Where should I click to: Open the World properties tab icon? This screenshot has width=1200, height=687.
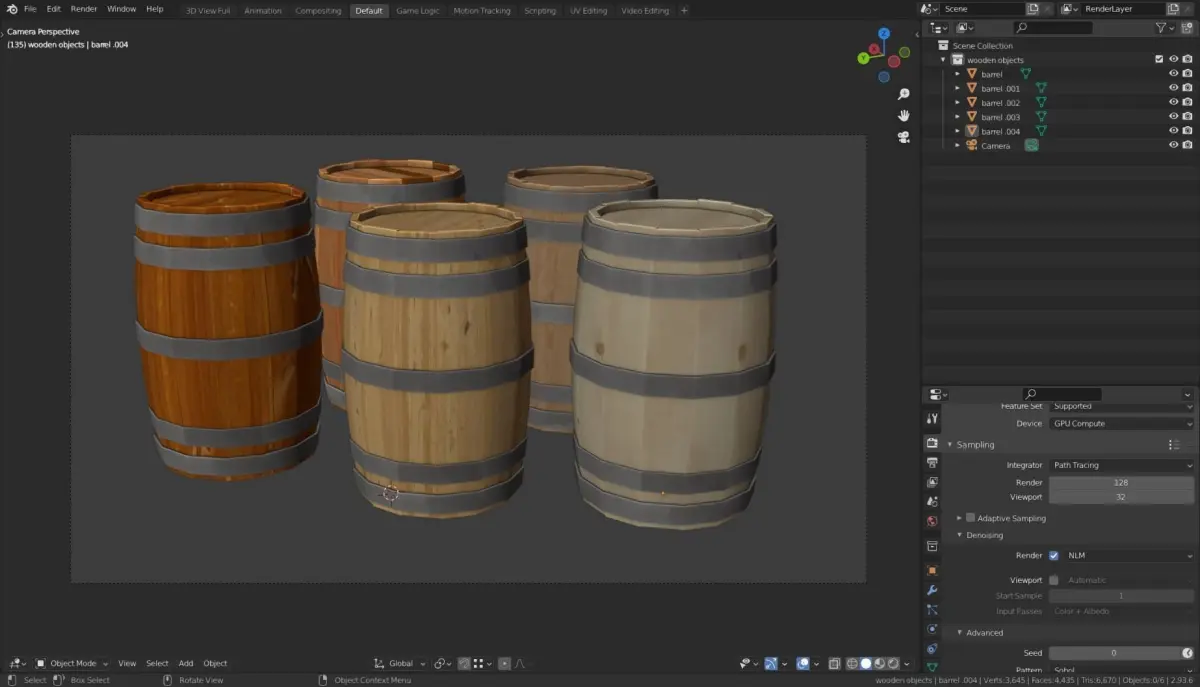932,522
